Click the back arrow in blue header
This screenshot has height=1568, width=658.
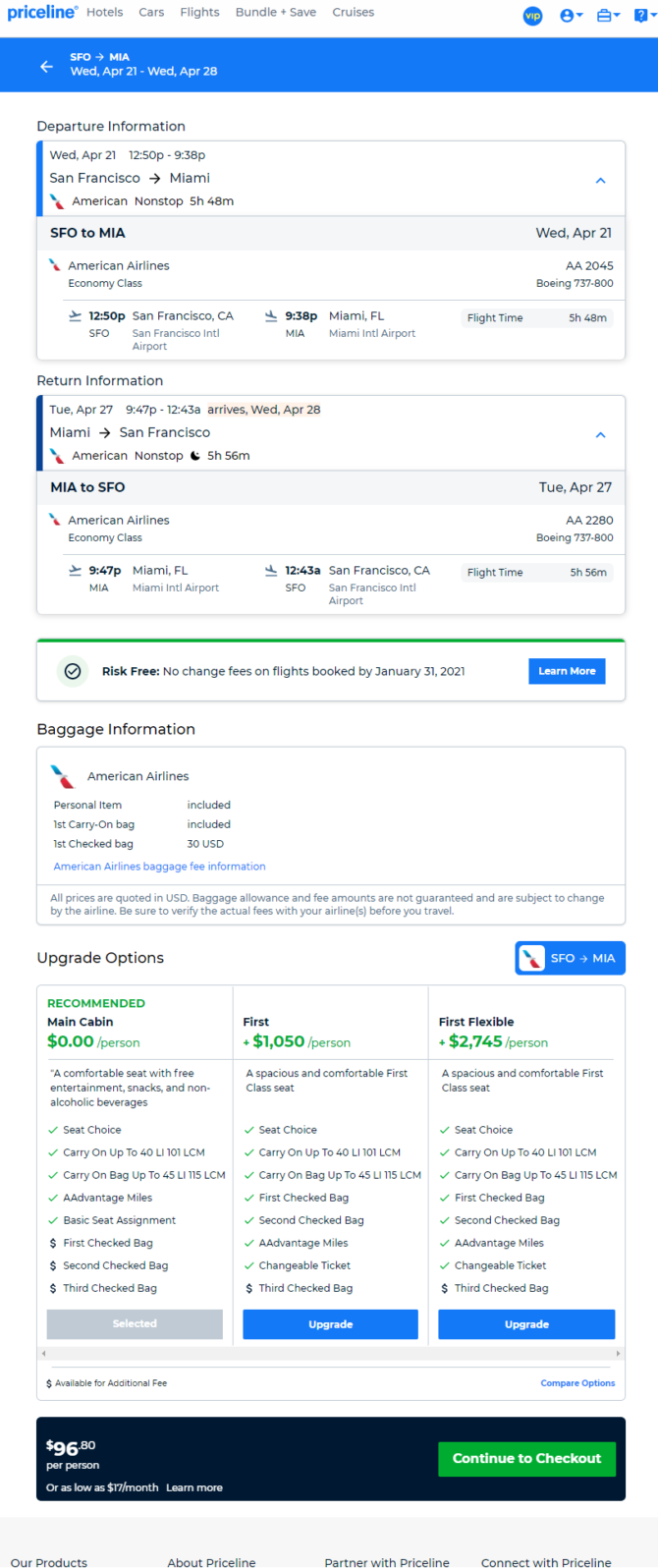[x=46, y=66]
